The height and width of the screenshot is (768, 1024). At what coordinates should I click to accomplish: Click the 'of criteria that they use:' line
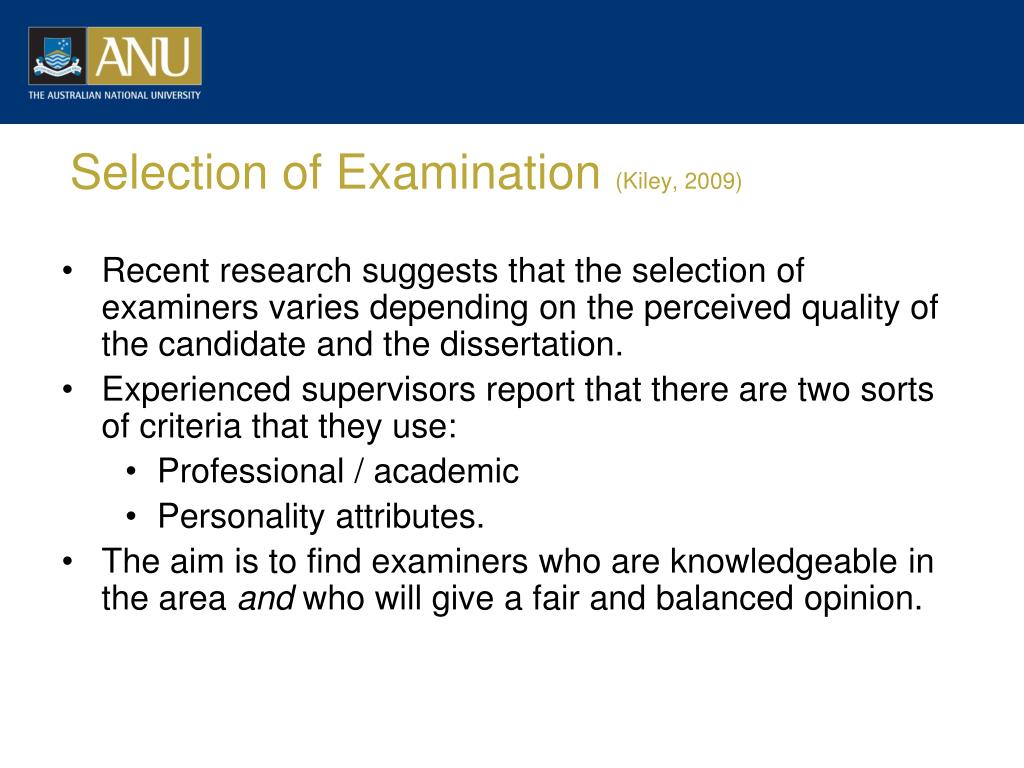279,426
